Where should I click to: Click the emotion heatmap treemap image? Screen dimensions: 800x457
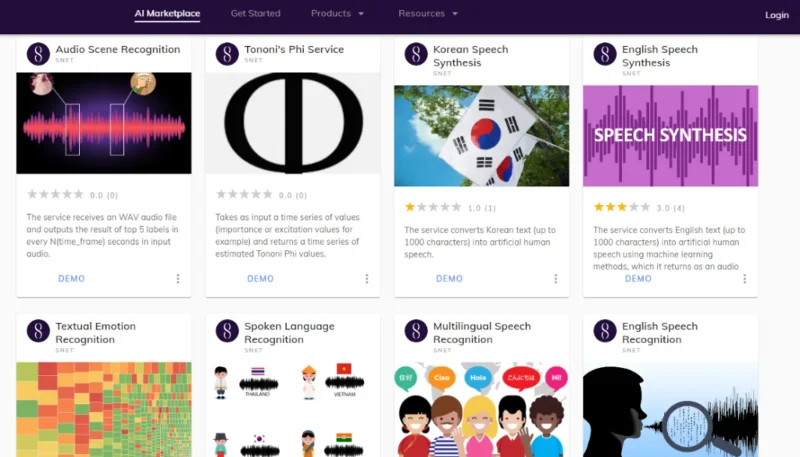tap(104, 410)
